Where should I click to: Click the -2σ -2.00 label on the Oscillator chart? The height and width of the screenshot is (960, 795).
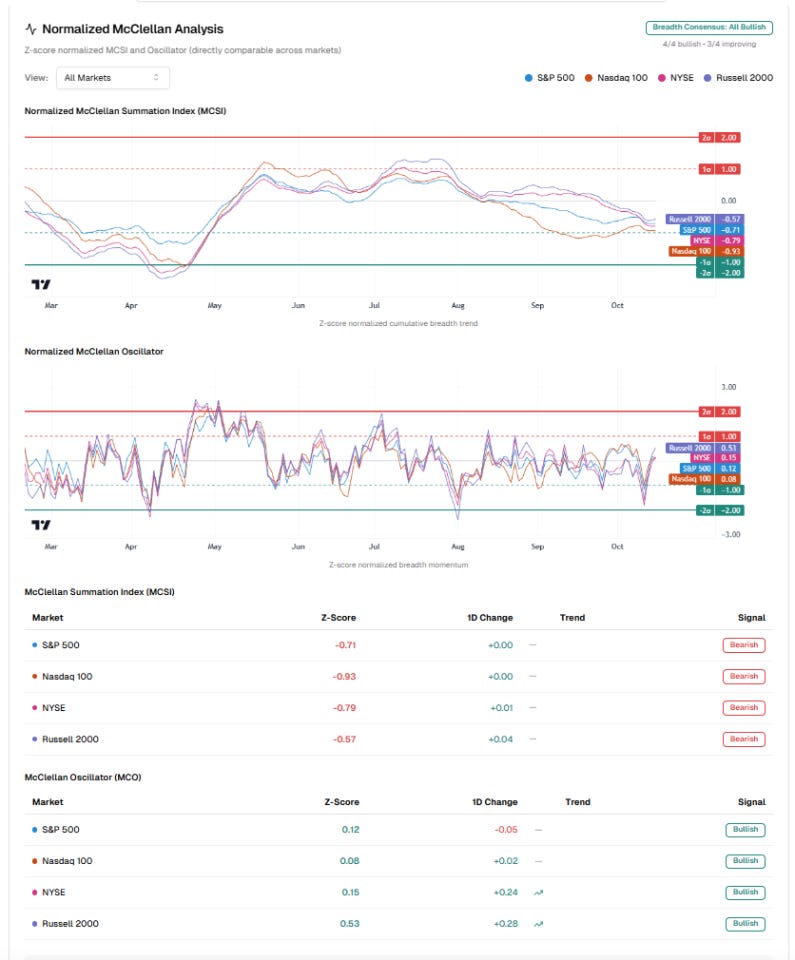[x=720, y=510]
